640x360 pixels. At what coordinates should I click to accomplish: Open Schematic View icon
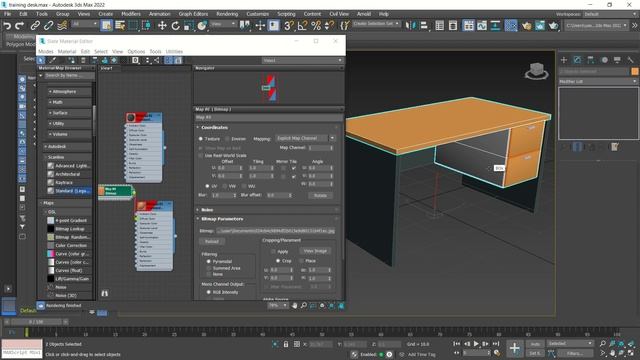[x=496, y=26]
